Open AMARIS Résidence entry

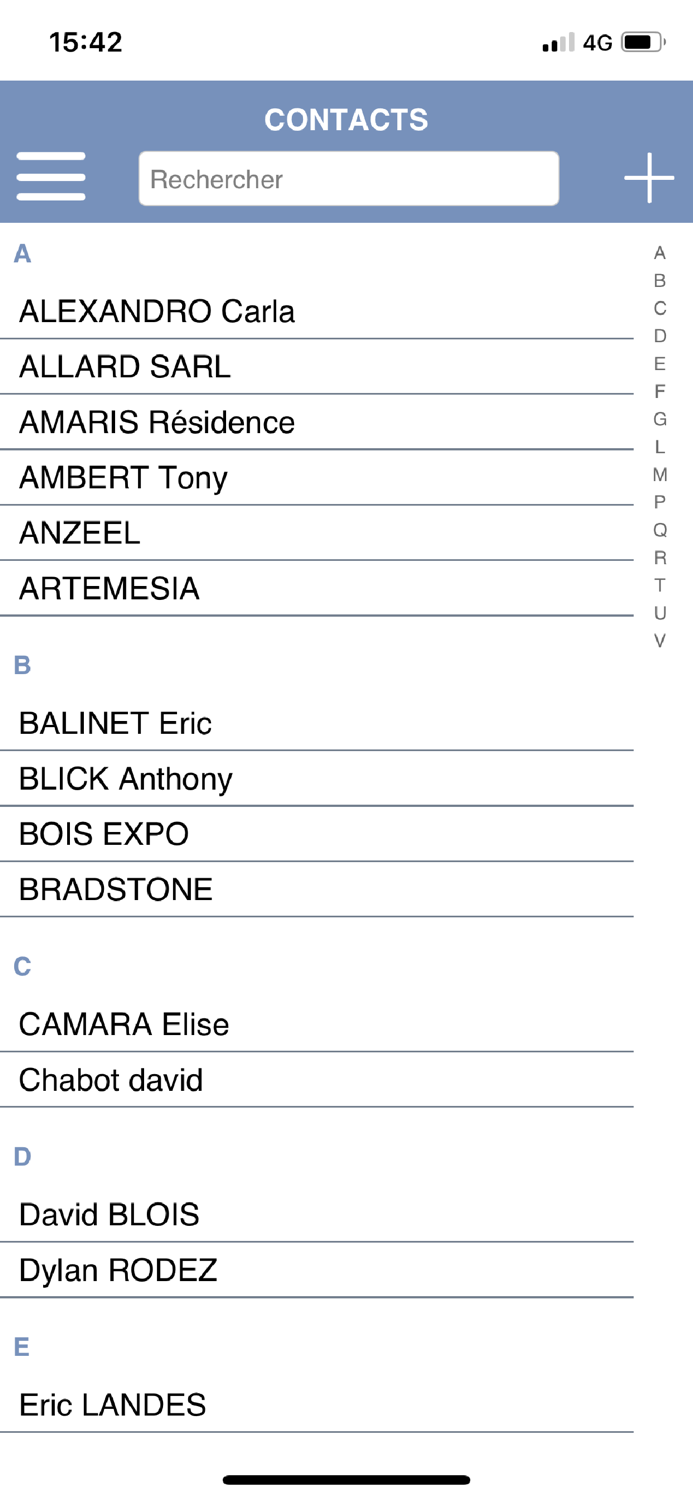click(157, 423)
